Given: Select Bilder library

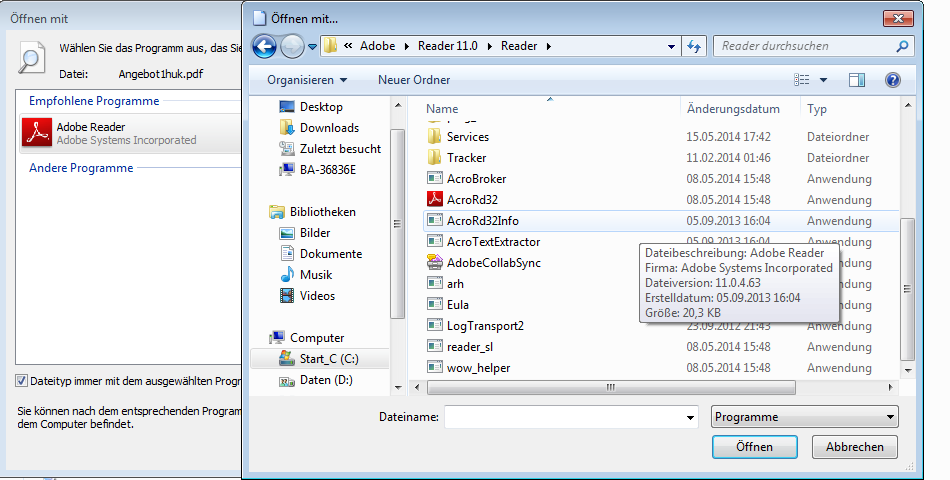Looking at the screenshot, I should (x=305, y=233).
